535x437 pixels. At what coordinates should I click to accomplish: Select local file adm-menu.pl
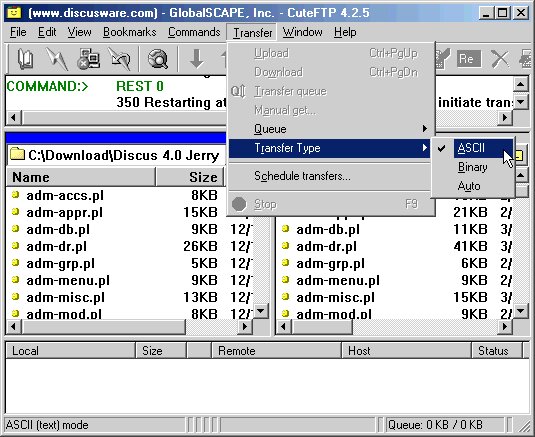[x=68, y=280]
